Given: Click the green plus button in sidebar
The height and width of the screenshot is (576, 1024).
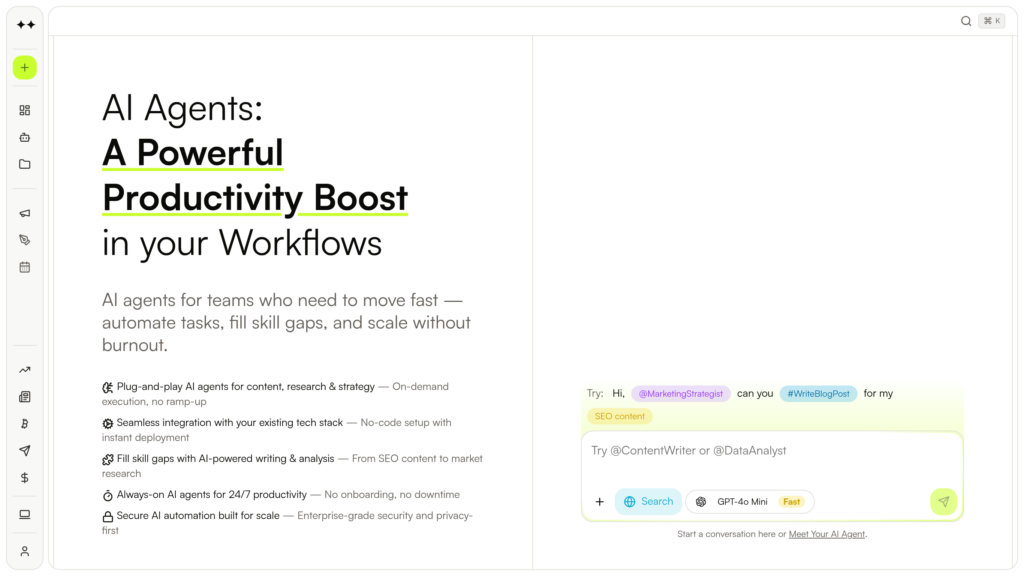Looking at the screenshot, I should click(x=25, y=67).
